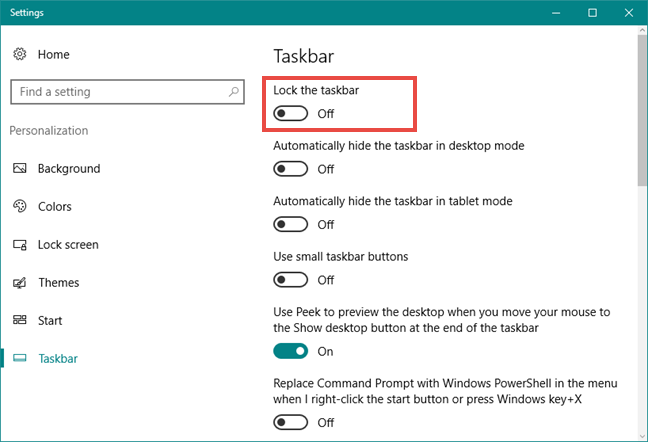648x442 pixels.
Task: Minimize the Settings window
Action: click(x=556, y=13)
